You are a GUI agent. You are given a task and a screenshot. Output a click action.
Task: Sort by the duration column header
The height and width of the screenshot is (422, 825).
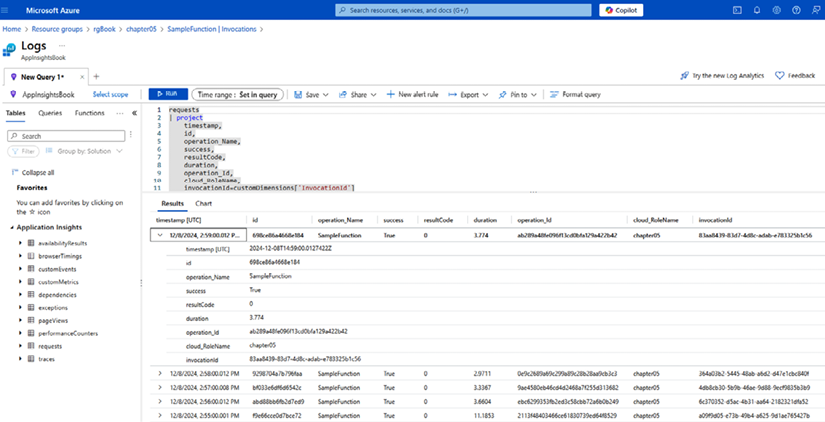(485, 220)
